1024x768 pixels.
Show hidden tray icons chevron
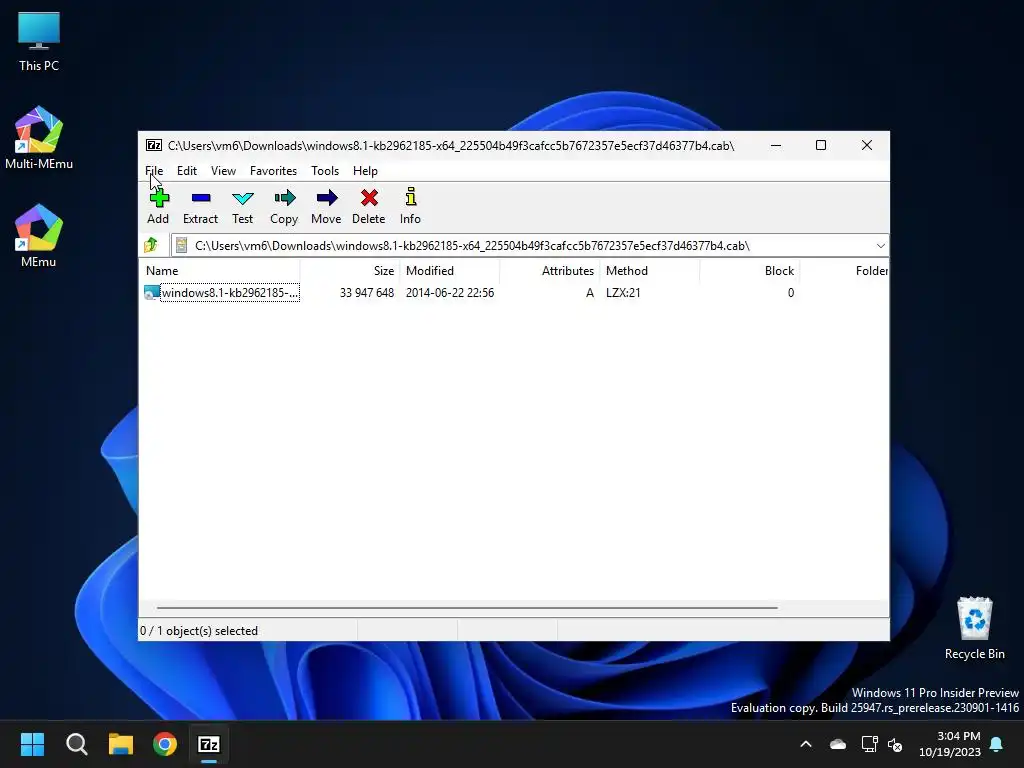806,744
